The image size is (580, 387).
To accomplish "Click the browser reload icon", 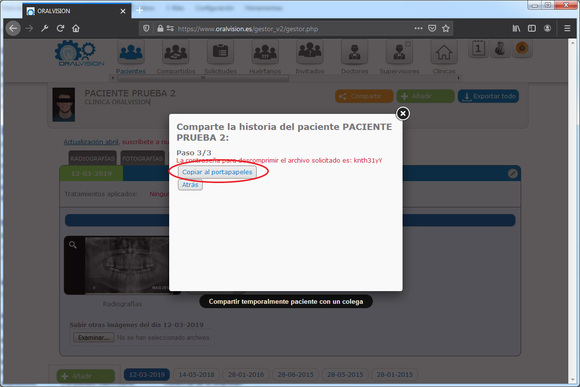I will point(60,28).
